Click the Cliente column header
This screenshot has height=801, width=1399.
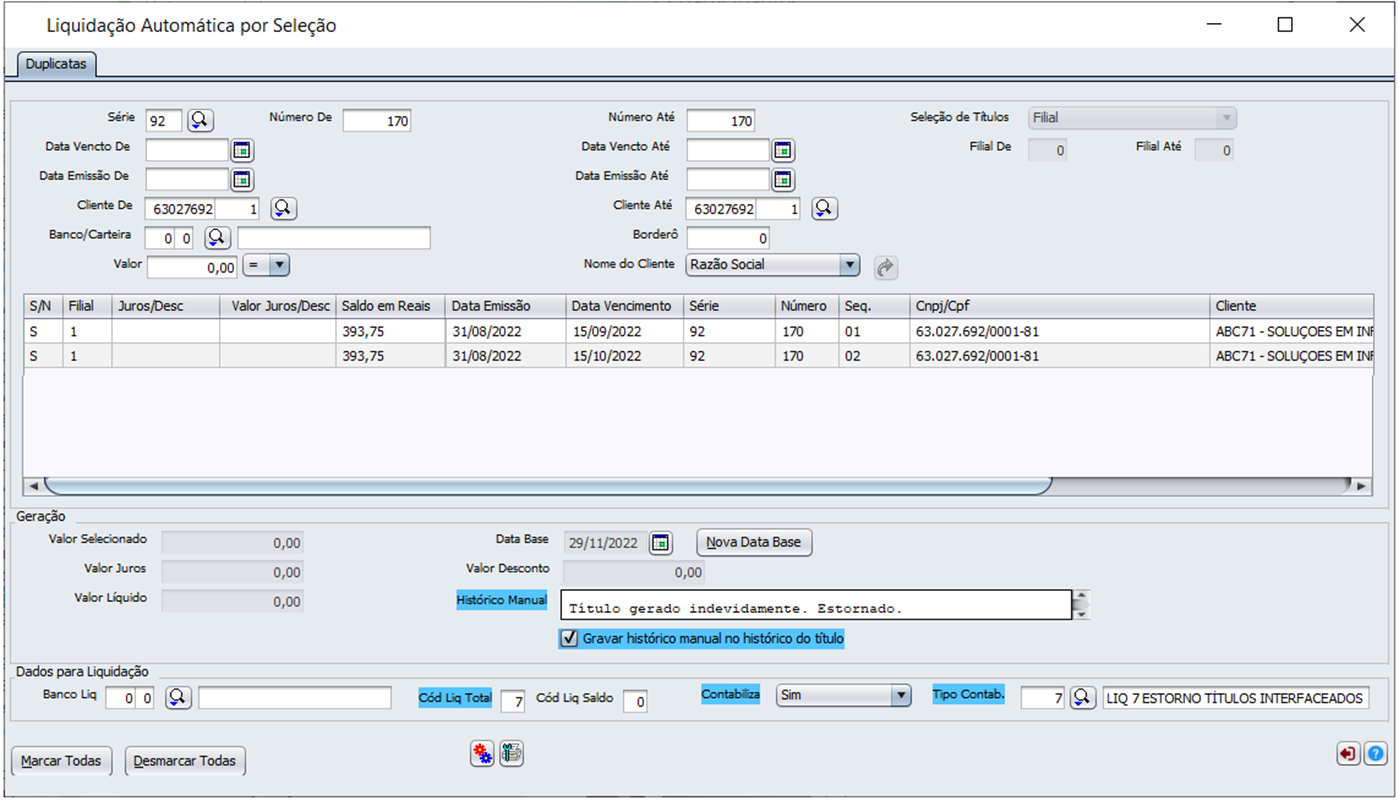pos(1291,306)
